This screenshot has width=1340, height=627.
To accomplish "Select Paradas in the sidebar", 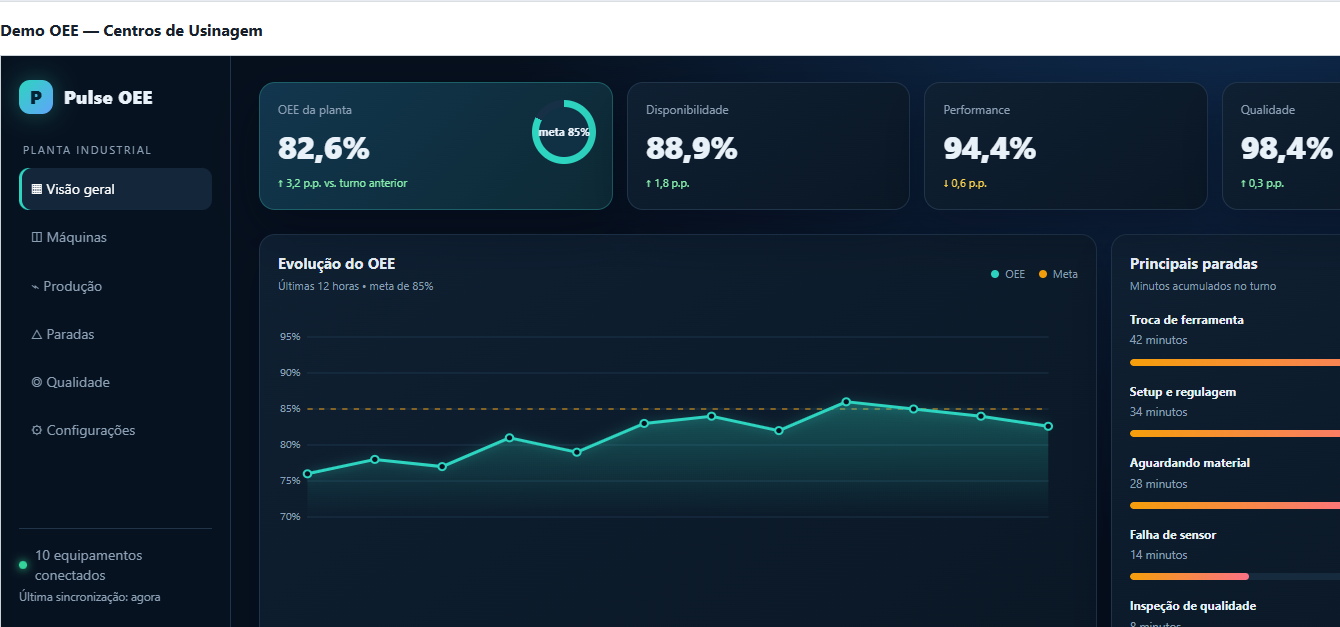I will tap(115, 334).
